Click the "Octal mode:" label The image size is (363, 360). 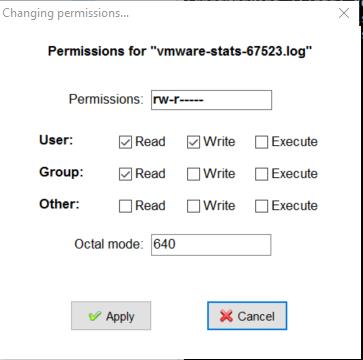109,244
